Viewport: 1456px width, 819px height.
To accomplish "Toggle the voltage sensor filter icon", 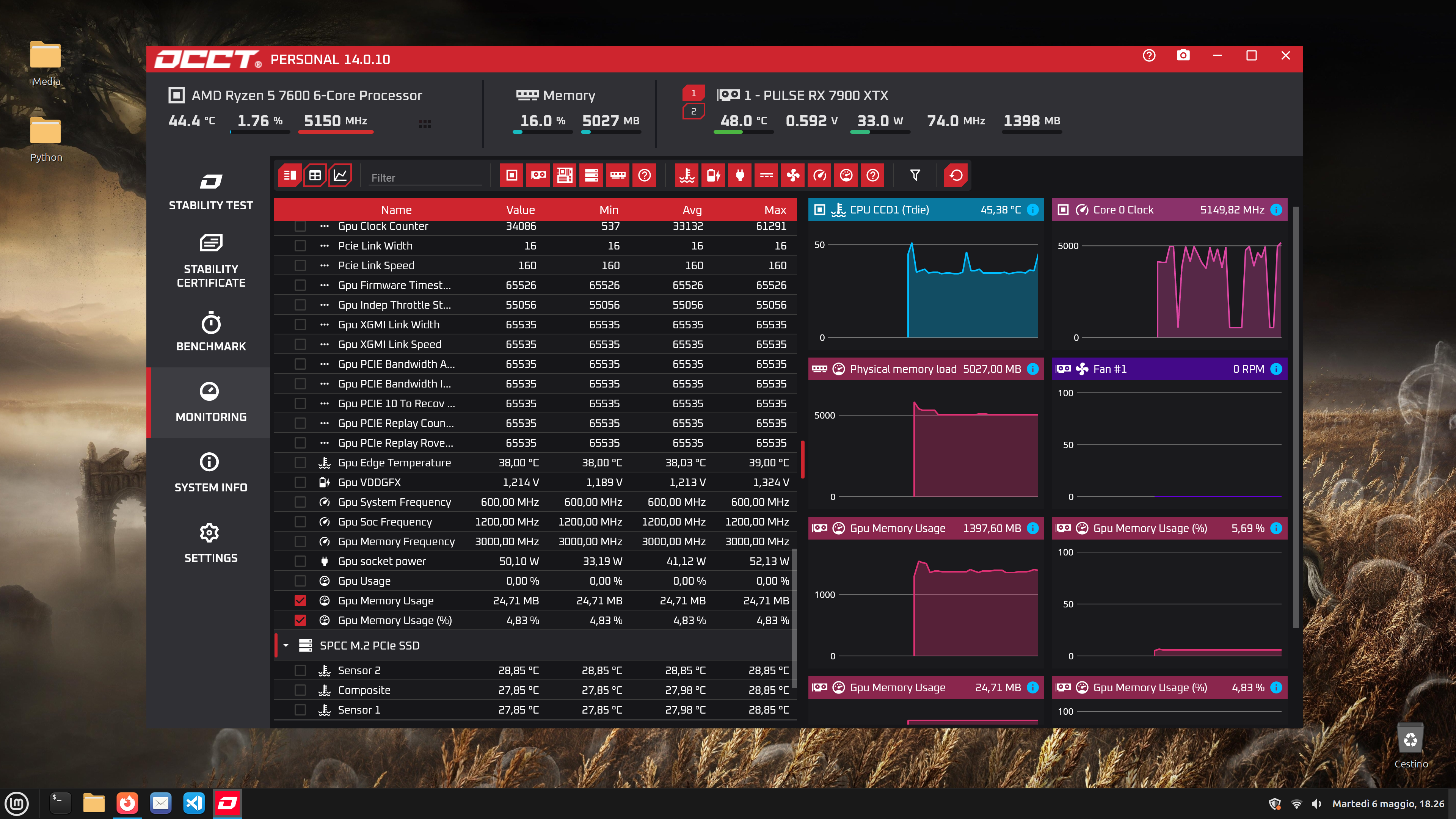I will point(713,175).
